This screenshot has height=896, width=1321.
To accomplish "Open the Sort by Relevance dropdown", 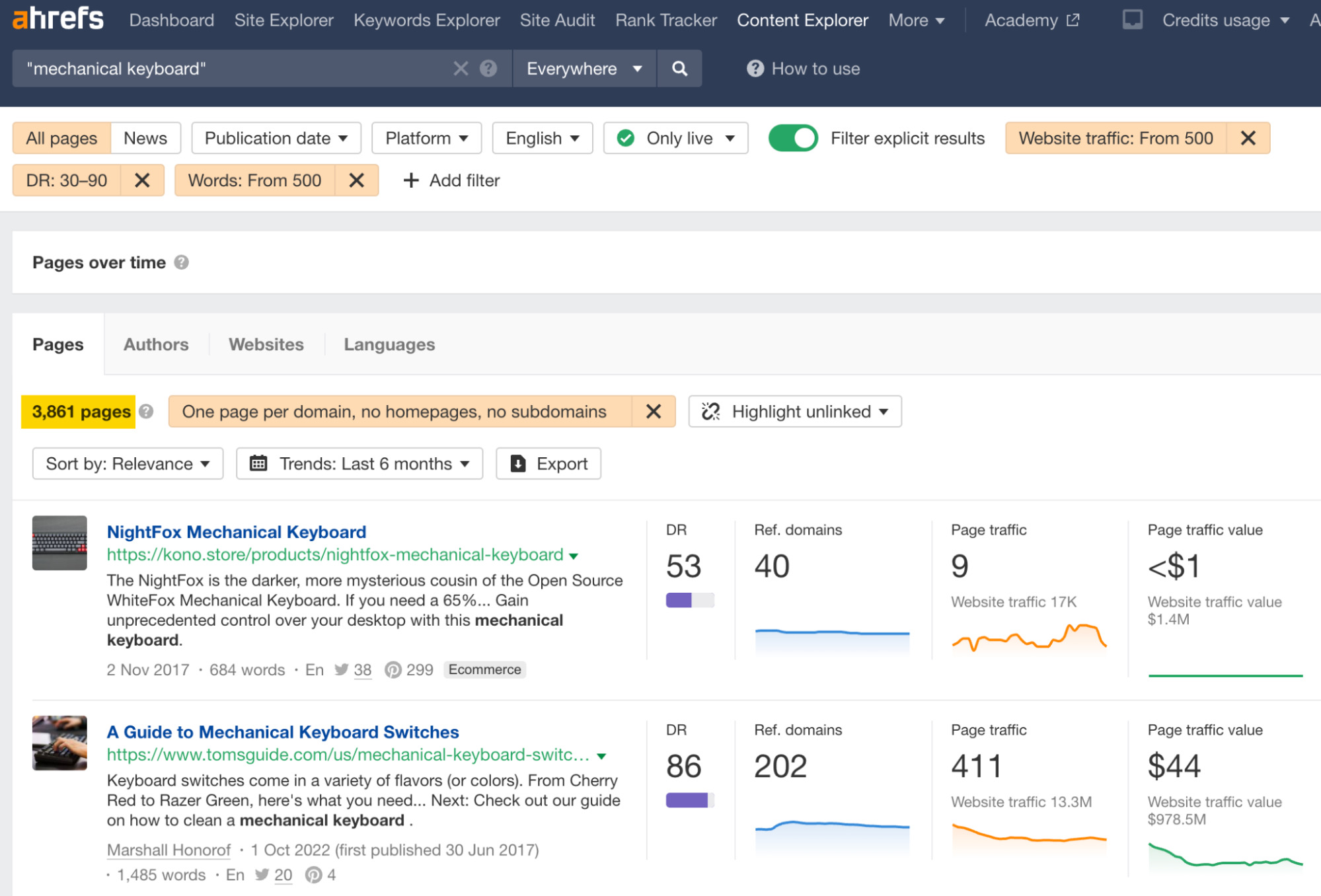I will (x=127, y=463).
